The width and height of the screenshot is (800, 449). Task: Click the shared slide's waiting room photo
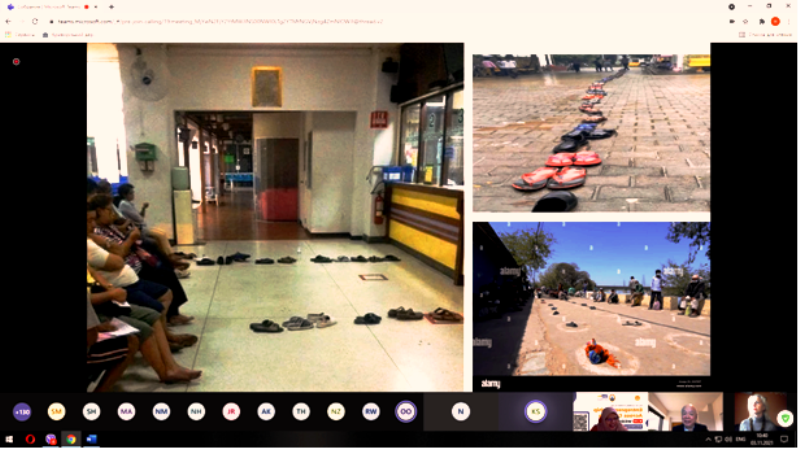pos(275,217)
